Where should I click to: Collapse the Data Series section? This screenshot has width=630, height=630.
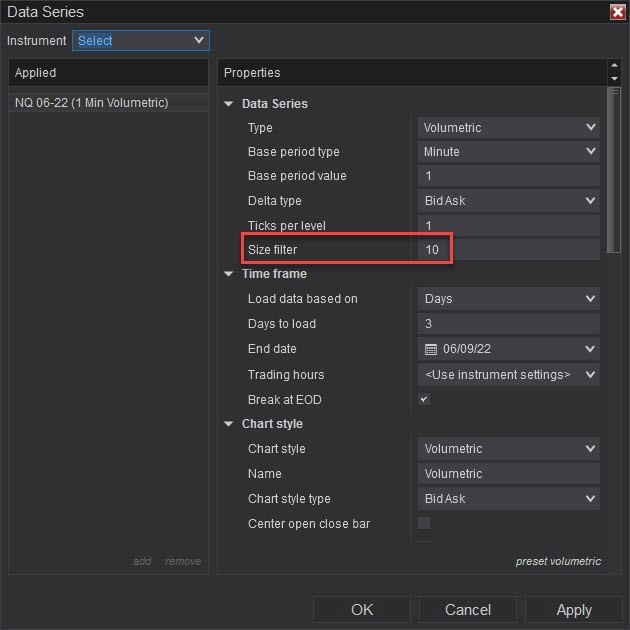[229, 104]
